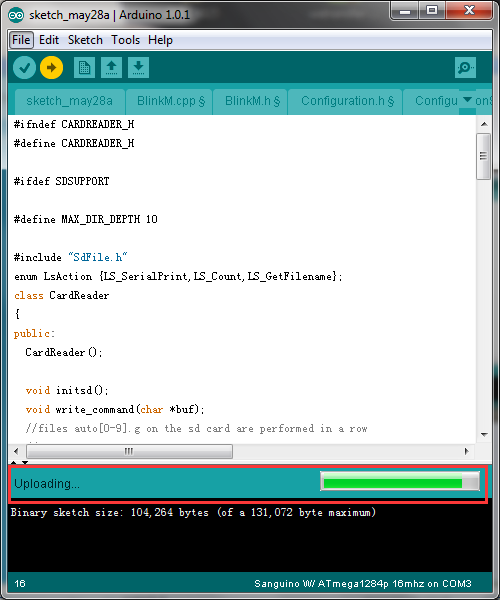Open the Help menu
The height and width of the screenshot is (600, 500).
pyautogui.click(x=160, y=40)
